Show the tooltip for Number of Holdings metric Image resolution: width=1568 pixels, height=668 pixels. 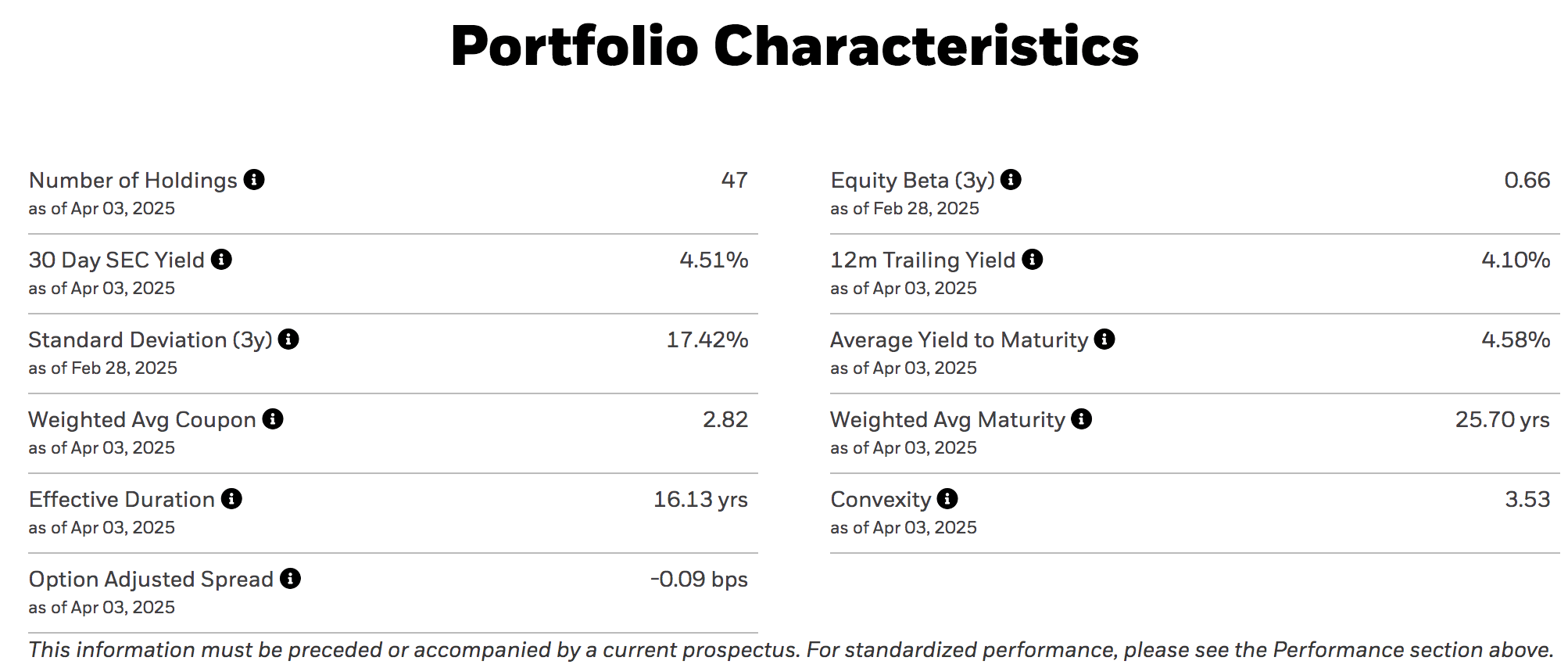[x=256, y=180]
